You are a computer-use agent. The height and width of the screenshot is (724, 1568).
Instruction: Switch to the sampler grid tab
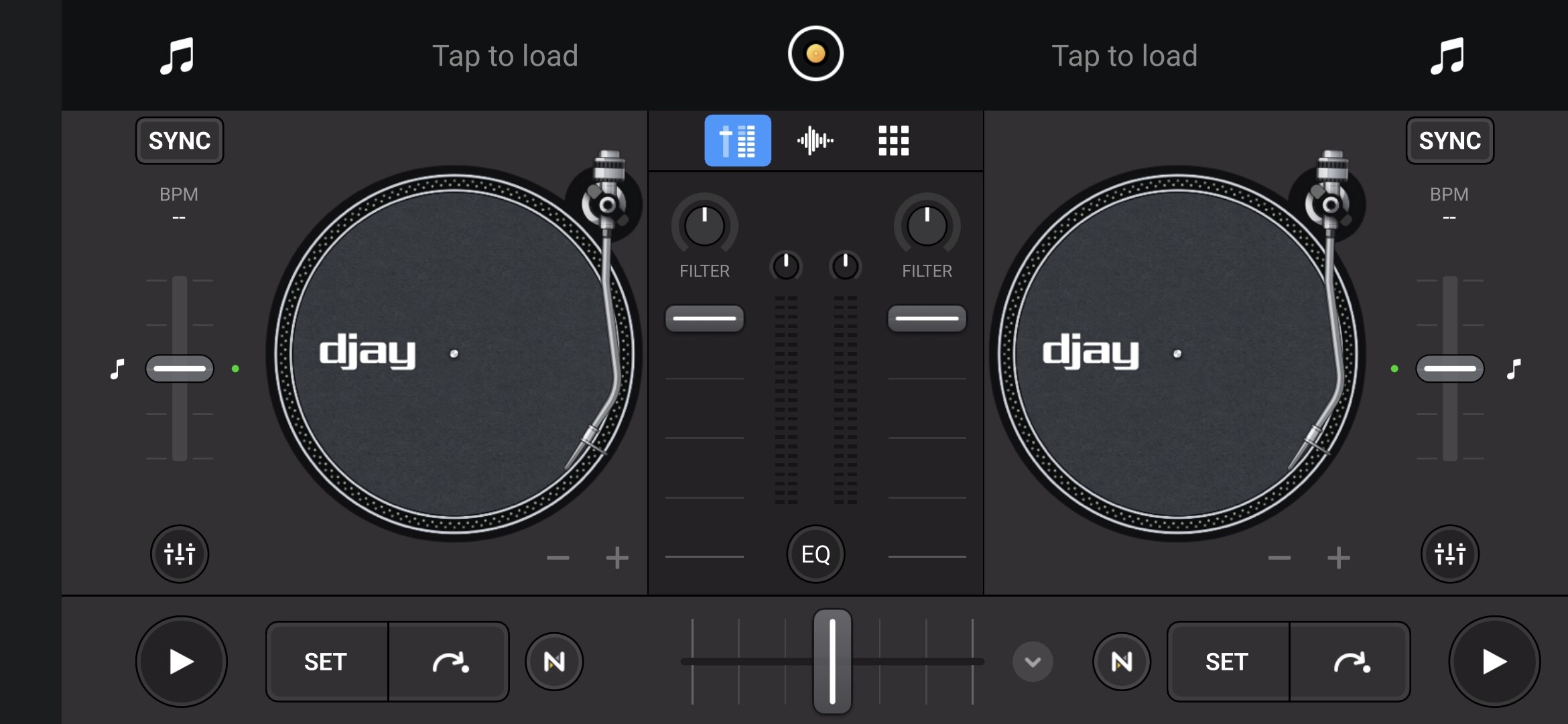click(893, 141)
